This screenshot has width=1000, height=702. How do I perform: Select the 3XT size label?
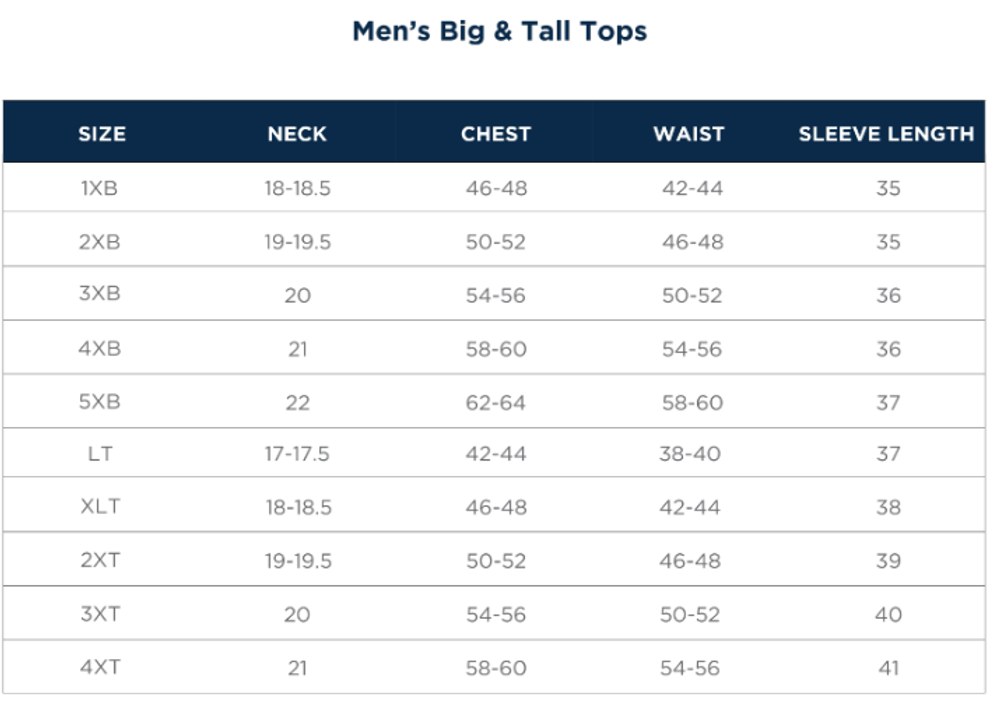(x=100, y=615)
